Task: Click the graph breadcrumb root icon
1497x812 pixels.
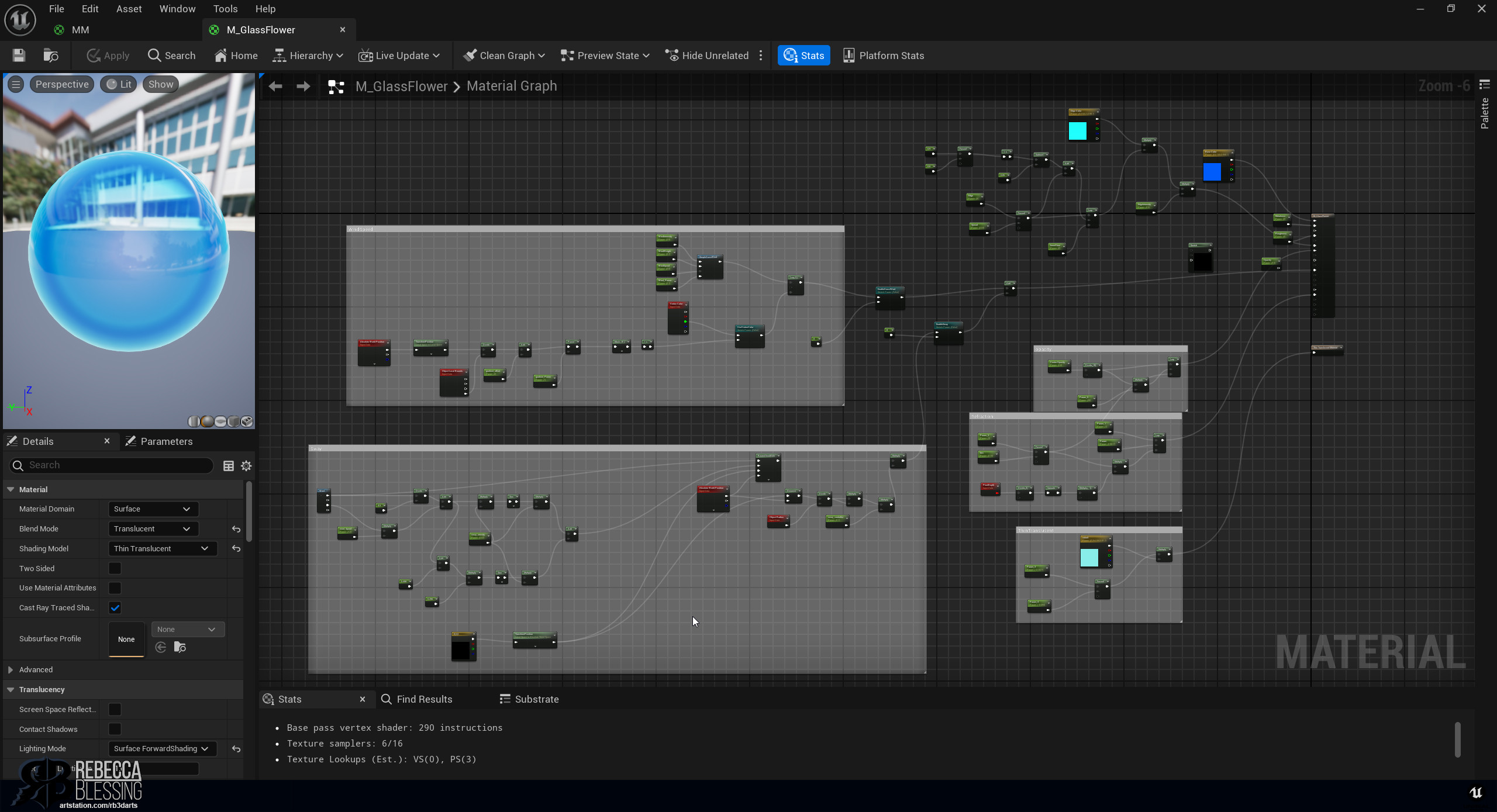Action: [x=336, y=87]
